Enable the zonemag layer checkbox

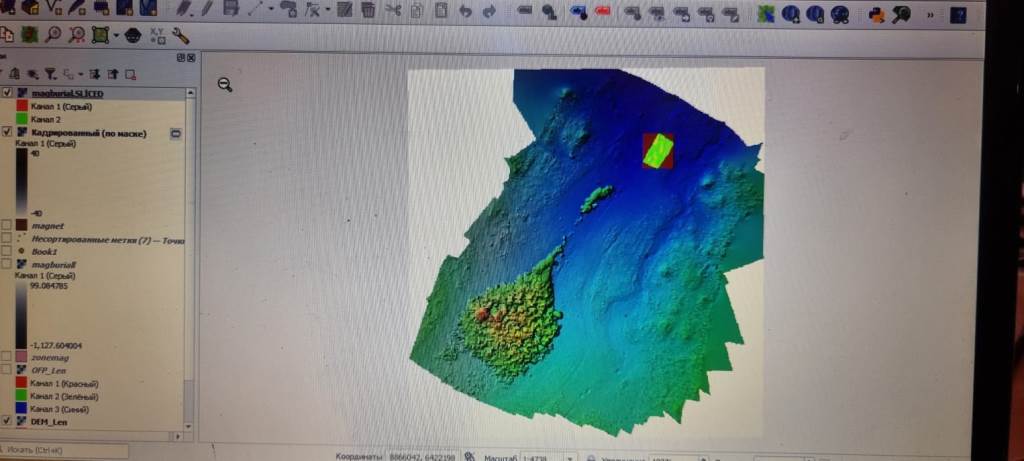coord(7,357)
